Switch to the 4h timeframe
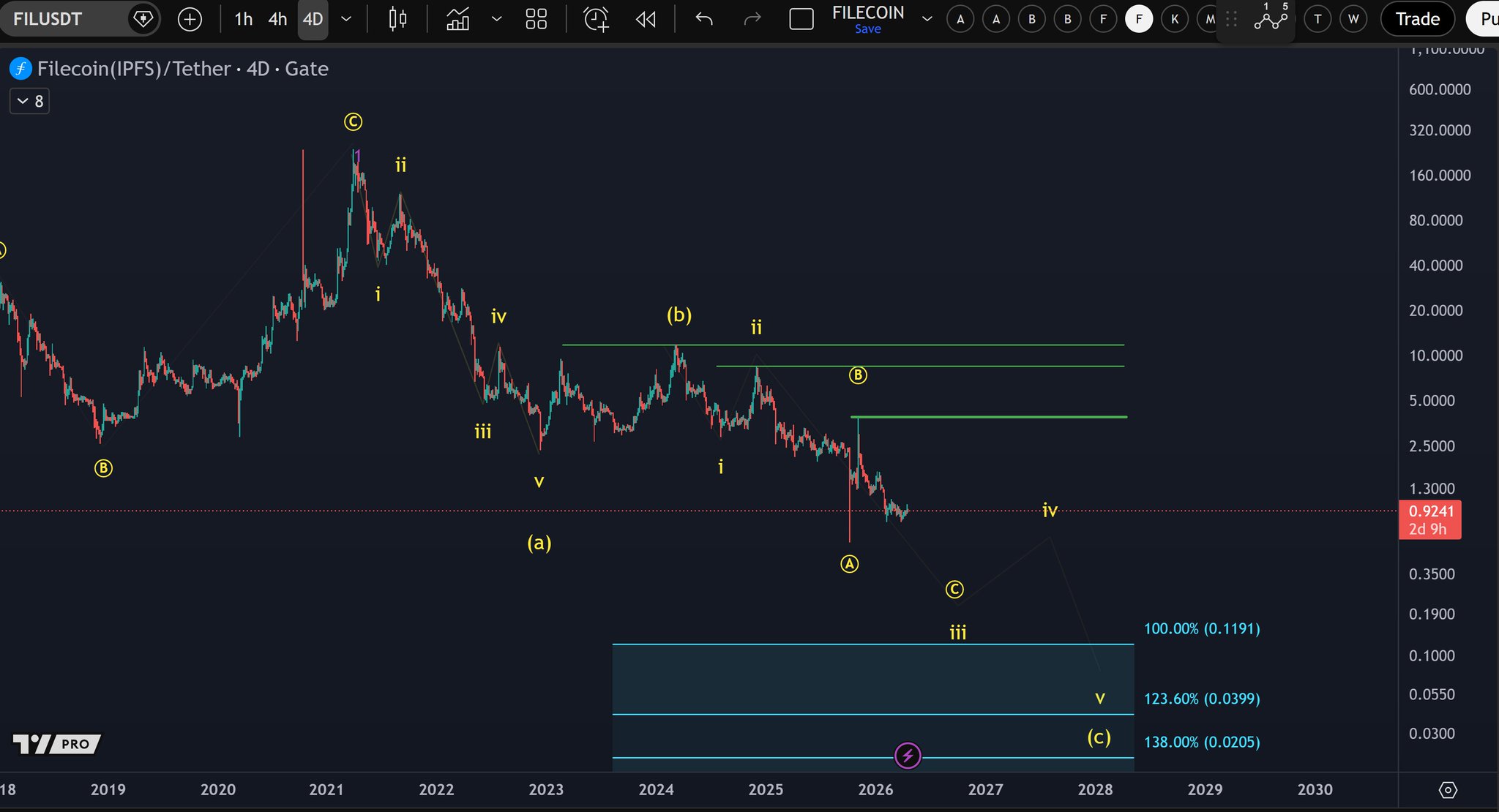Image resolution: width=1499 pixels, height=812 pixels. tap(277, 19)
